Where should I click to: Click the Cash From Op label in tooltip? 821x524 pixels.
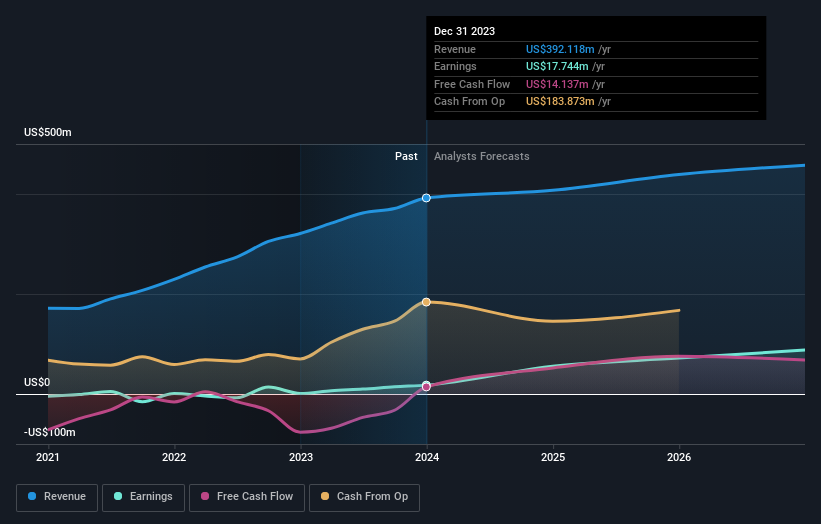tap(469, 102)
